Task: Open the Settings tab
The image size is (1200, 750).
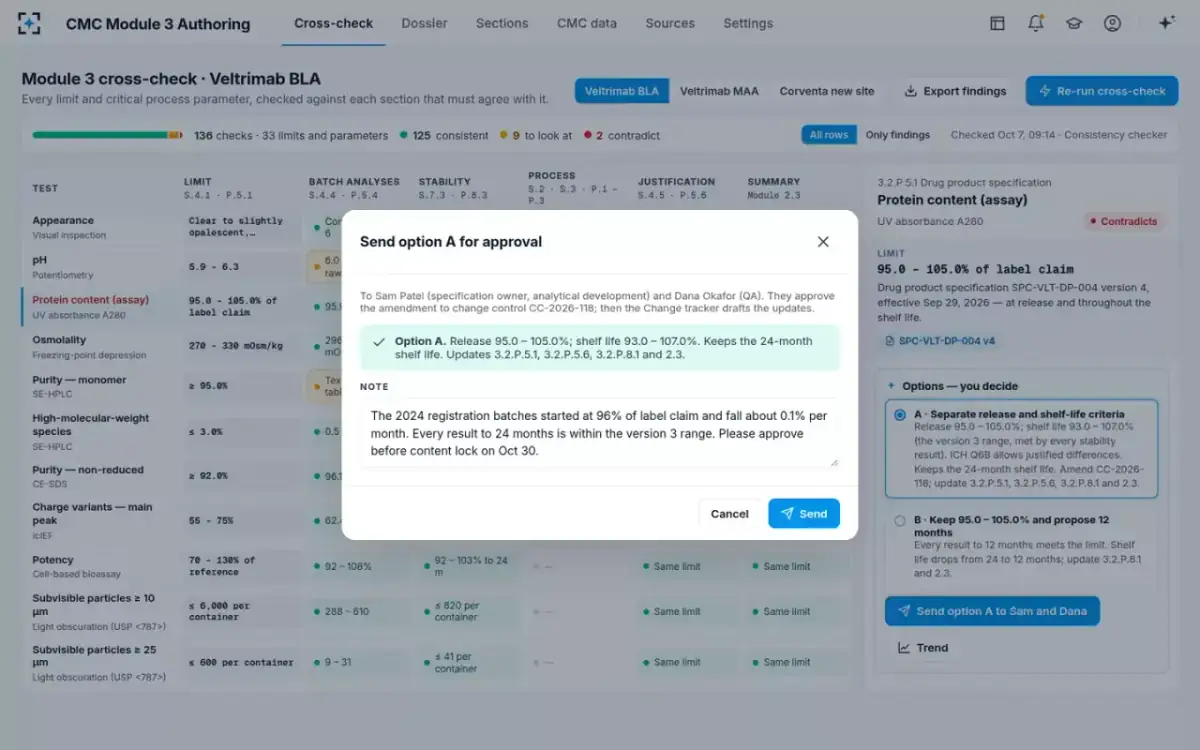Action: pyautogui.click(x=748, y=23)
